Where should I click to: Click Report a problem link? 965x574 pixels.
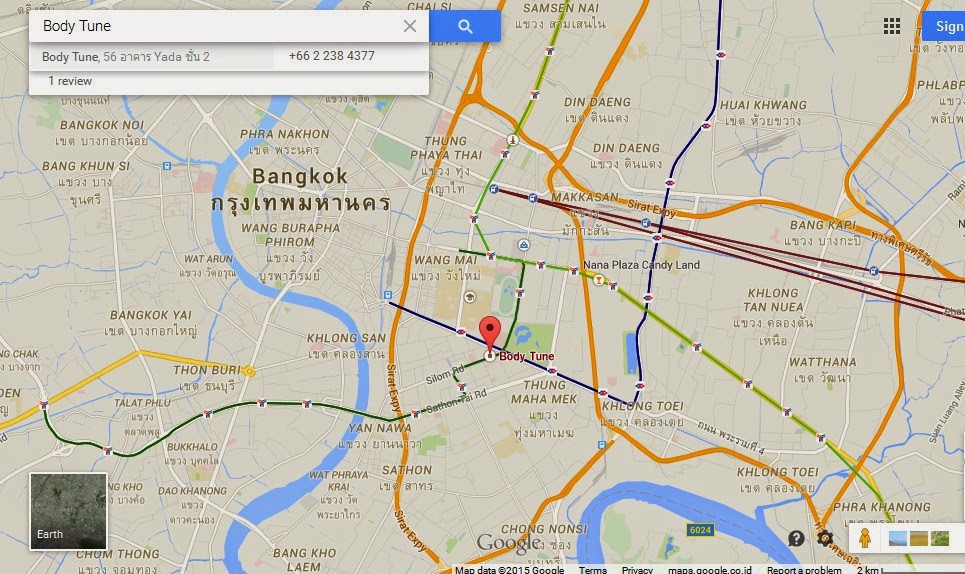click(x=804, y=570)
